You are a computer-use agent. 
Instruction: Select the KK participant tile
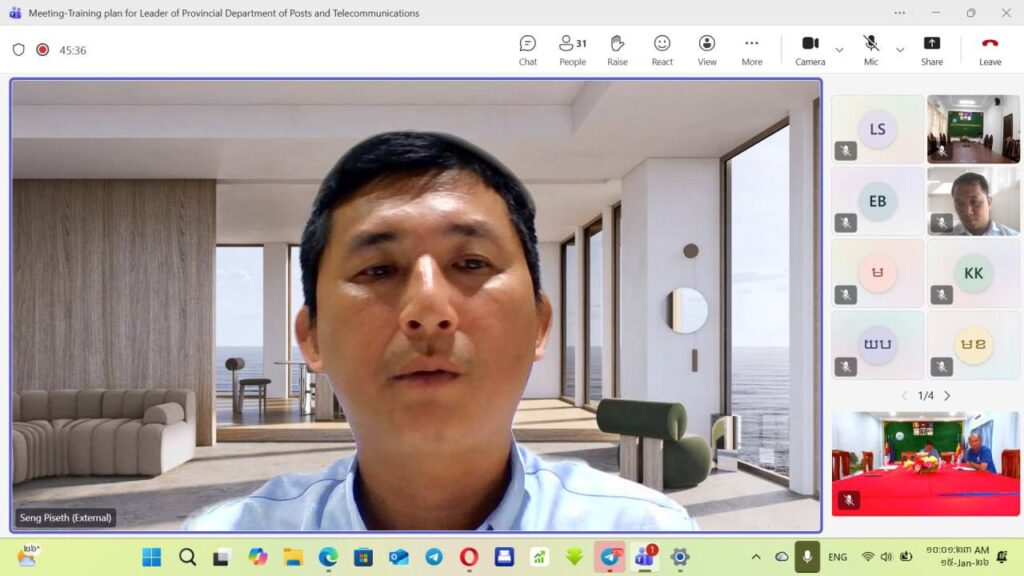coord(973,273)
